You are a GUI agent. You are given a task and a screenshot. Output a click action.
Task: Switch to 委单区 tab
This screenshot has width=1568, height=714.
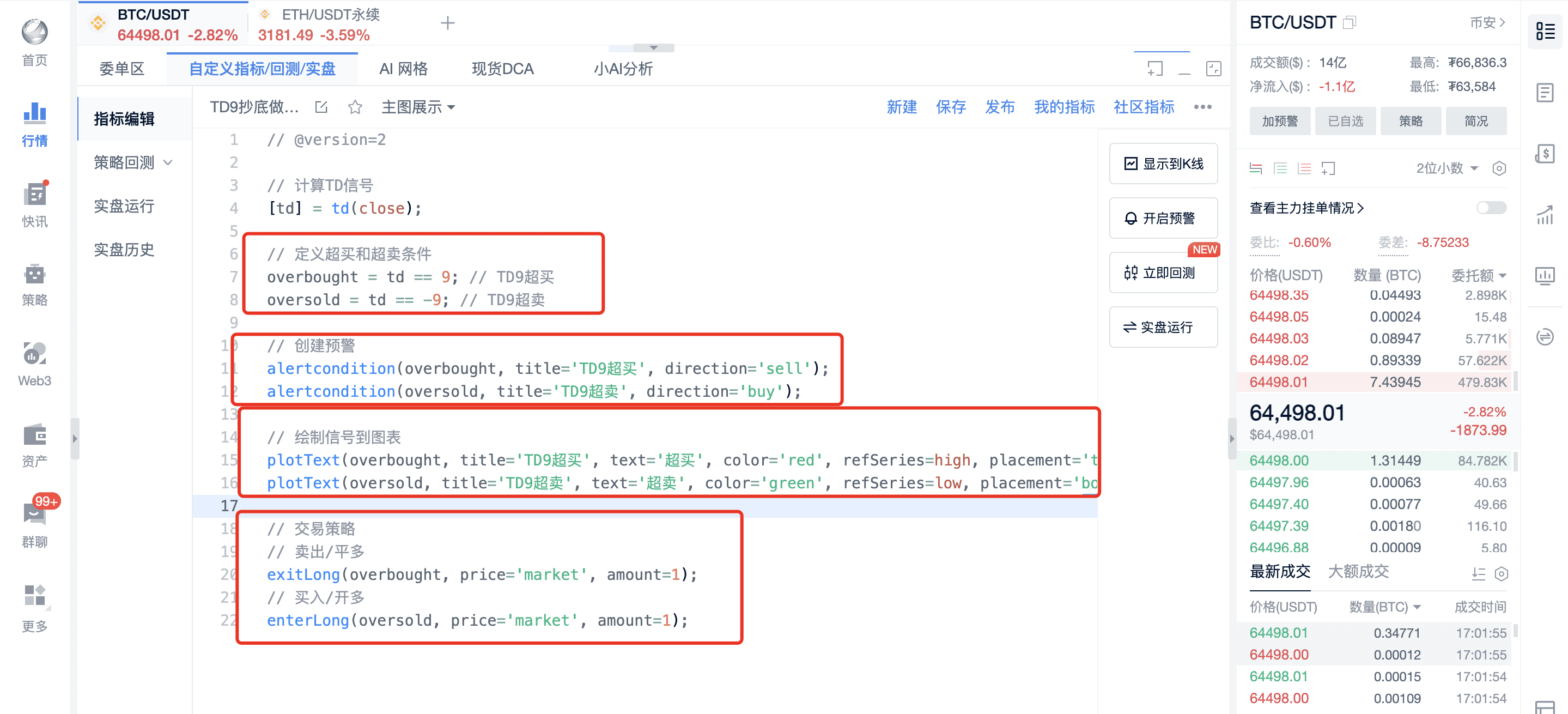121,69
